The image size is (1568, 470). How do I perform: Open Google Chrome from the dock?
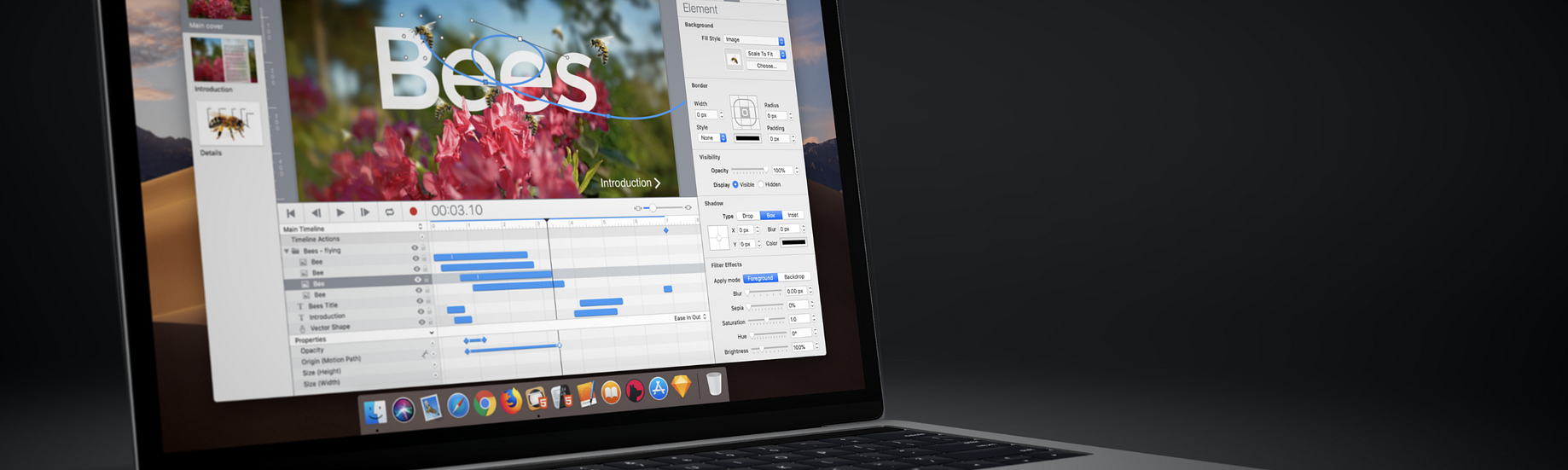click(485, 403)
